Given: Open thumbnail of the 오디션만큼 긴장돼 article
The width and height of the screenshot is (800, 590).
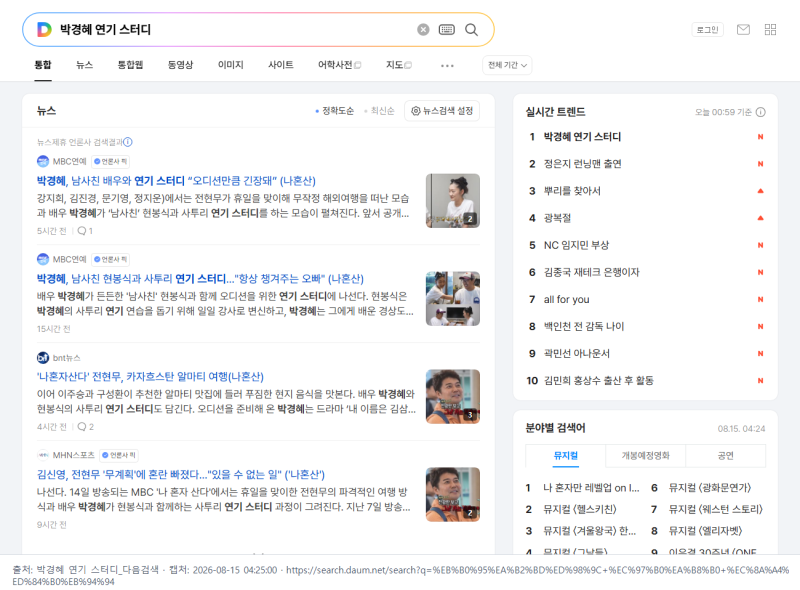Looking at the screenshot, I should (x=453, y=201).
